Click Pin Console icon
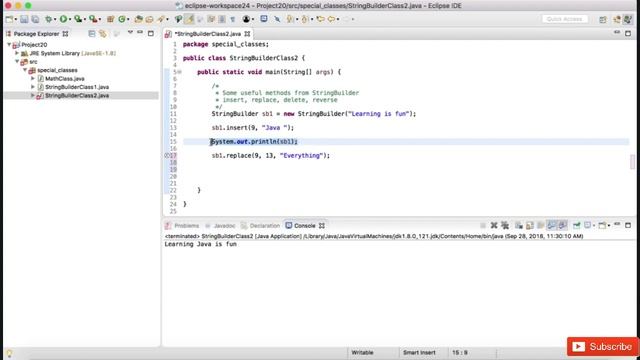Viewport: 640px width, 360px height. tap(576, 225)
